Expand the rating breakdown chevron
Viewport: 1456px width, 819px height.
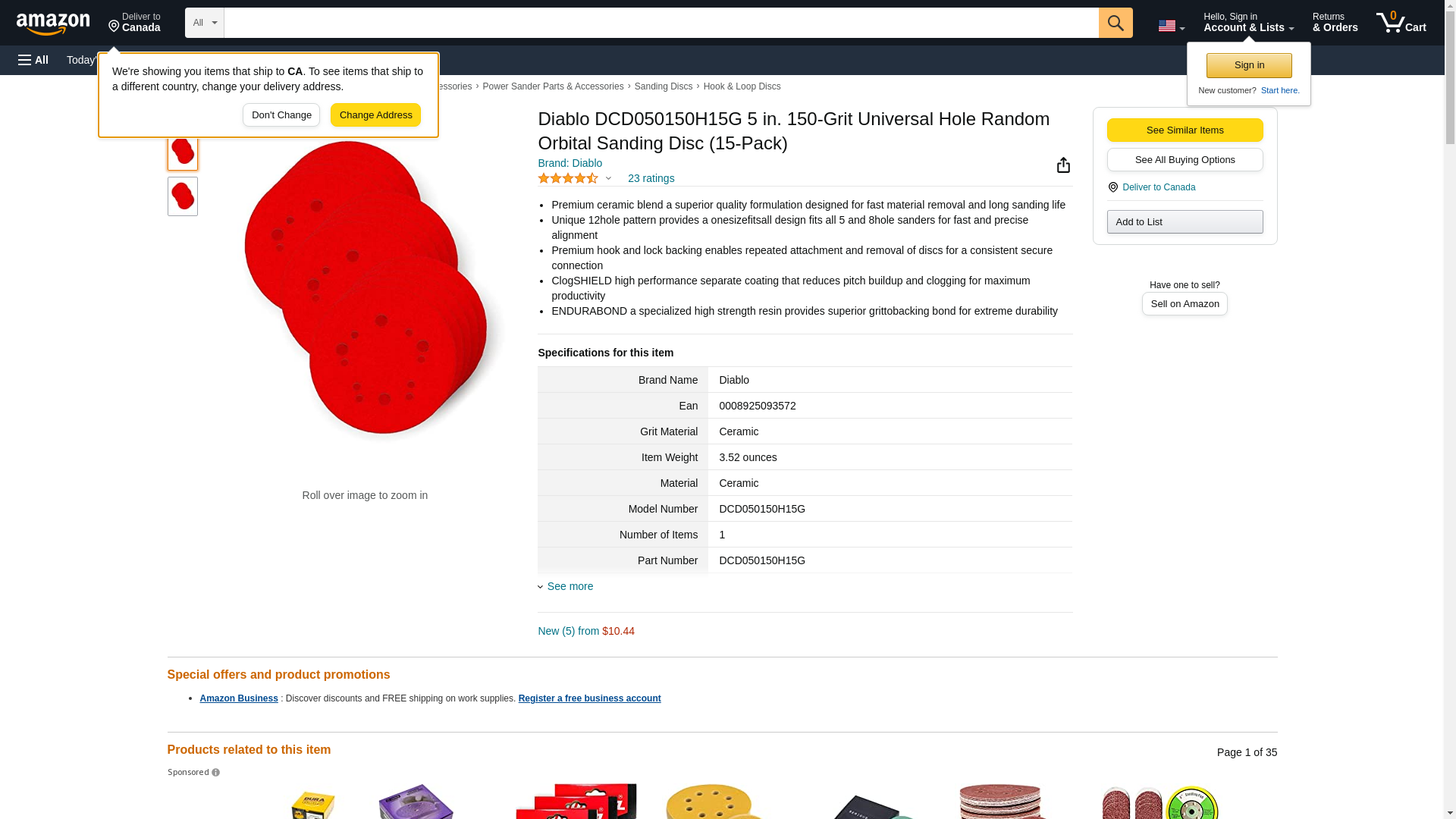pyautogui.click(x=608, y=178)
